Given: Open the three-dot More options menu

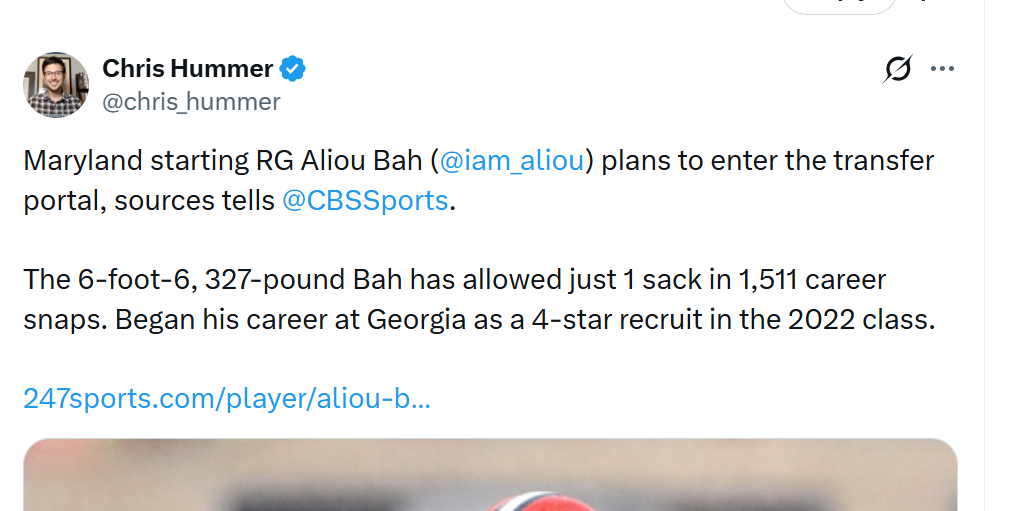Looking at the screenshot, I should 942,69.
